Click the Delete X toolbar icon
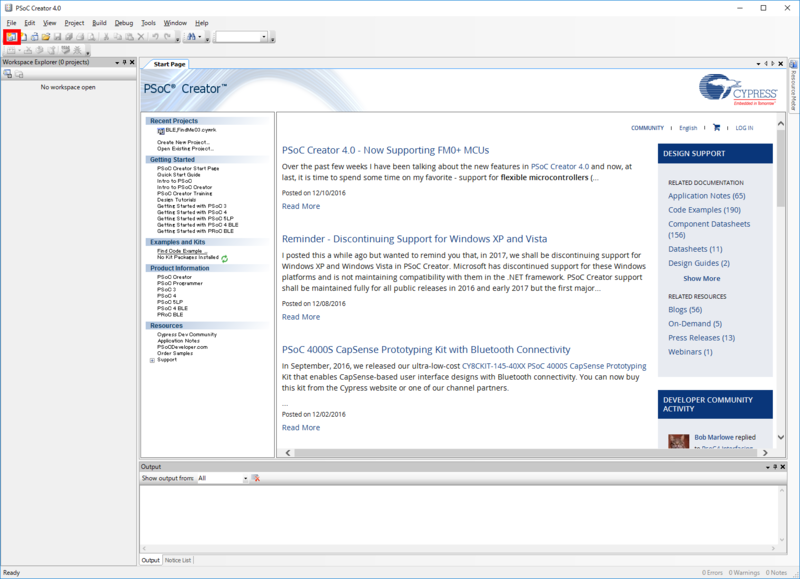 [141, 37]
